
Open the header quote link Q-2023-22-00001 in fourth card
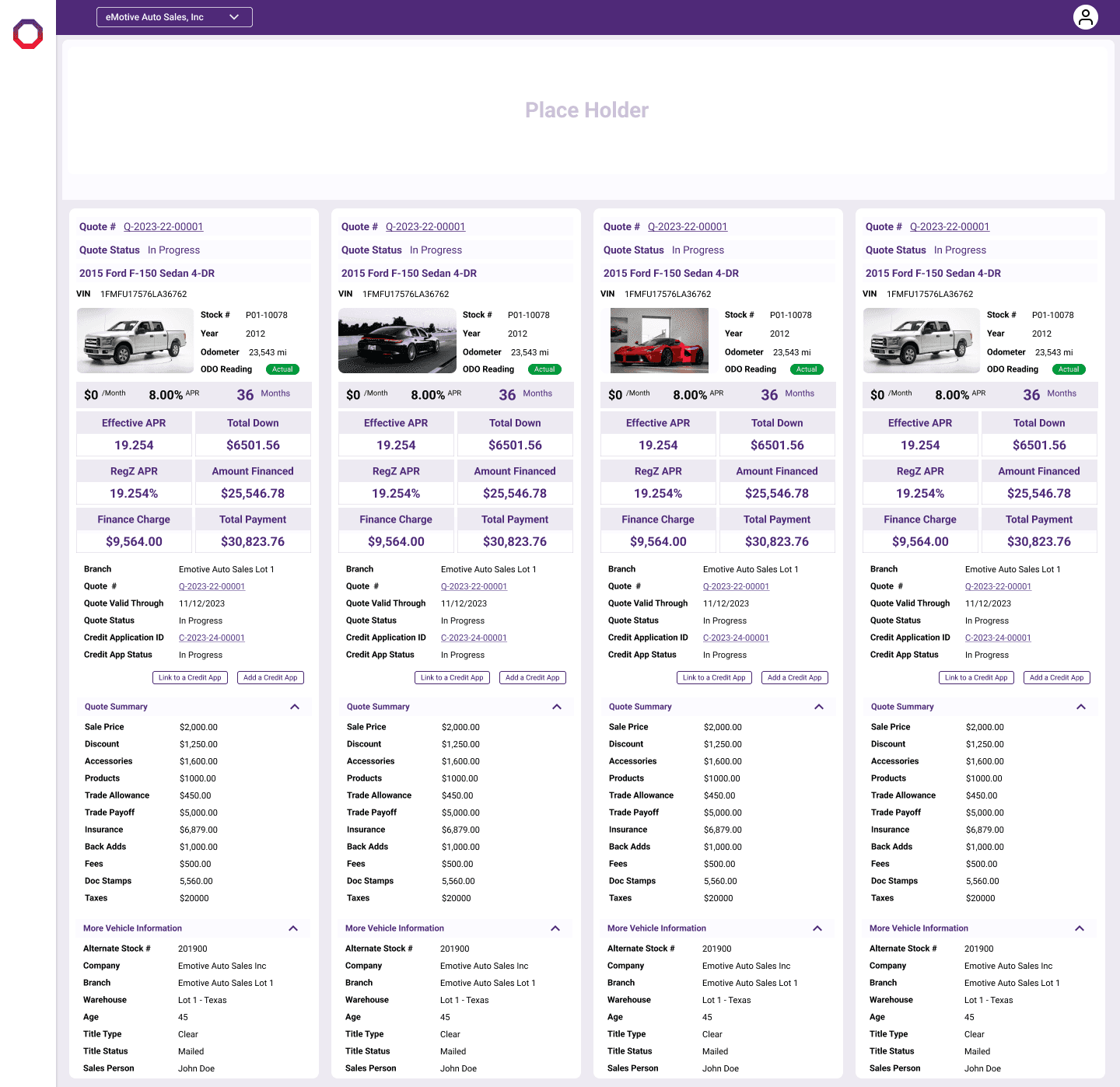950,227
